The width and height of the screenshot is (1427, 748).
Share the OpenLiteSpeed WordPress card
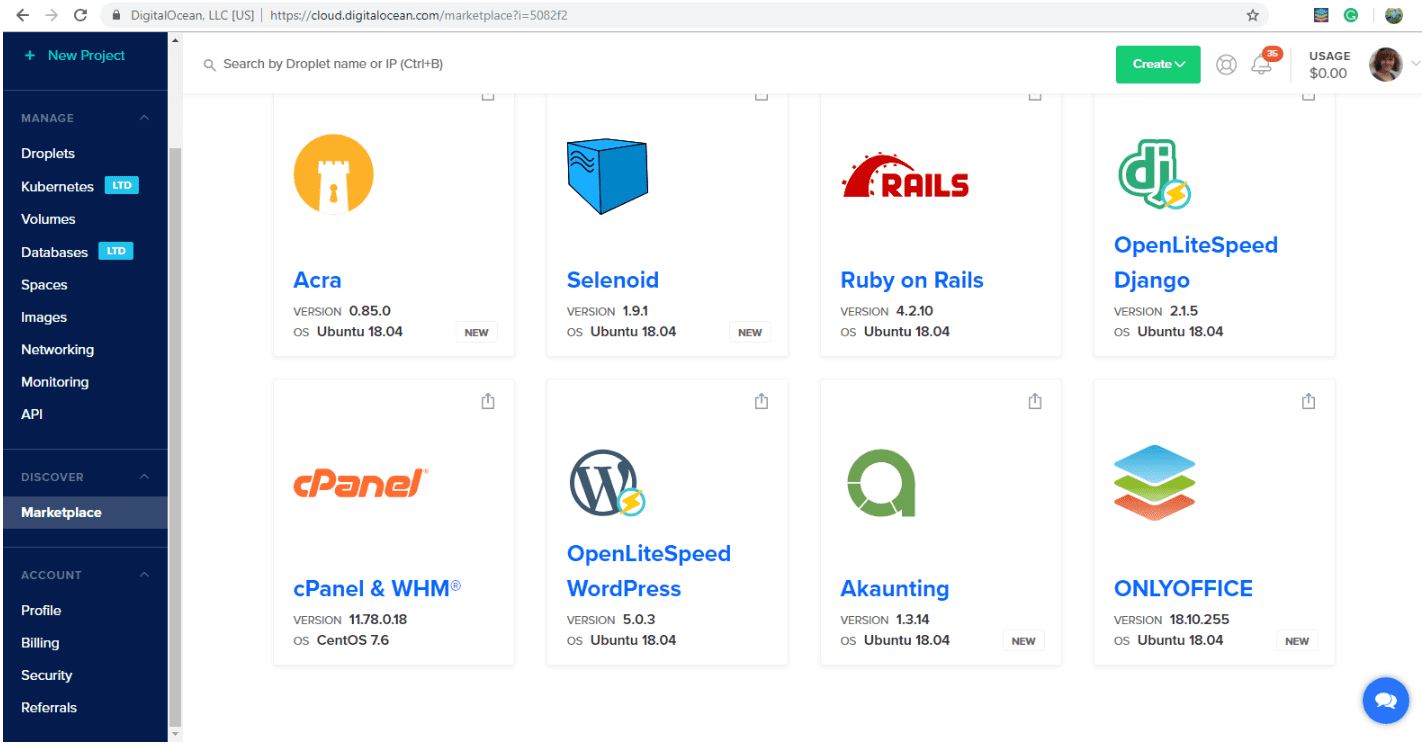point(761,401)
